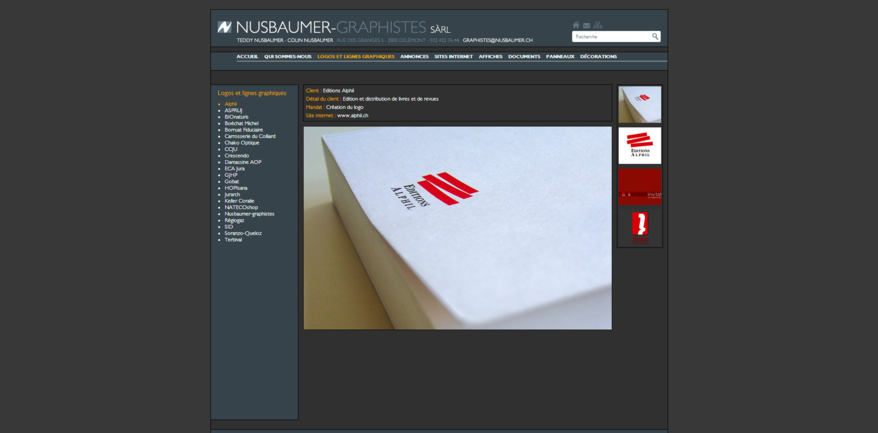Open the QUI SOMMES-NOUS menu item

(288, 57)
